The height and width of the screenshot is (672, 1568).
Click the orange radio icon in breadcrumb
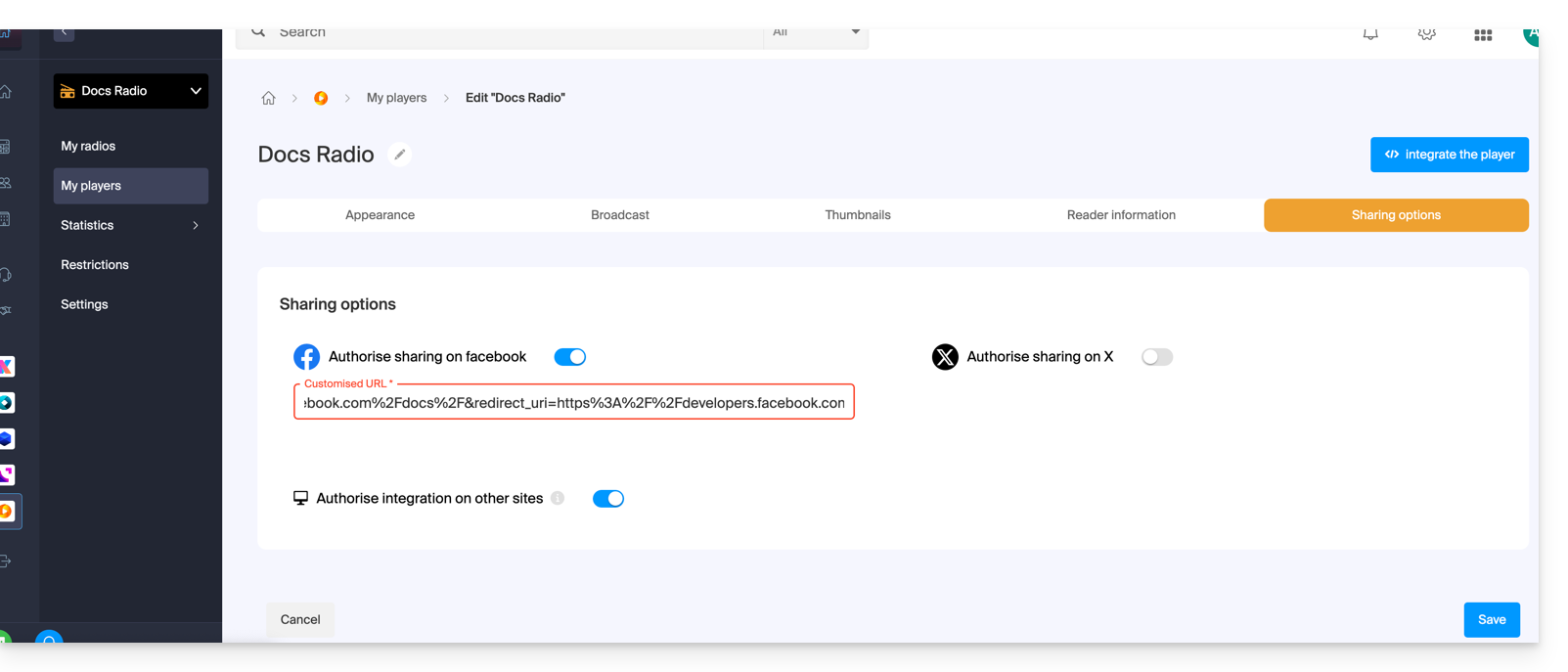[x=321, y=98]
